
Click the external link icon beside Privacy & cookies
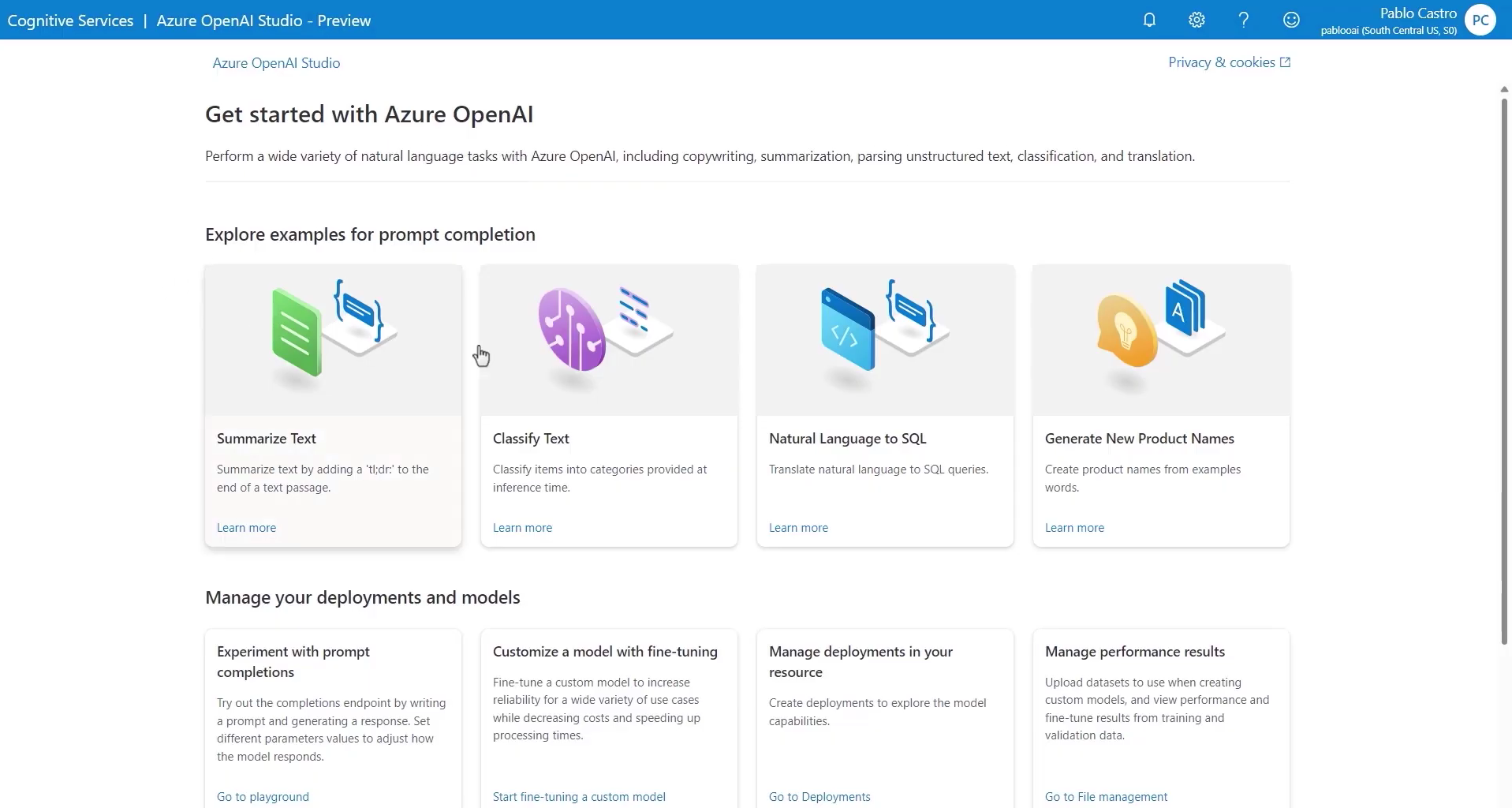[1285, 62]
